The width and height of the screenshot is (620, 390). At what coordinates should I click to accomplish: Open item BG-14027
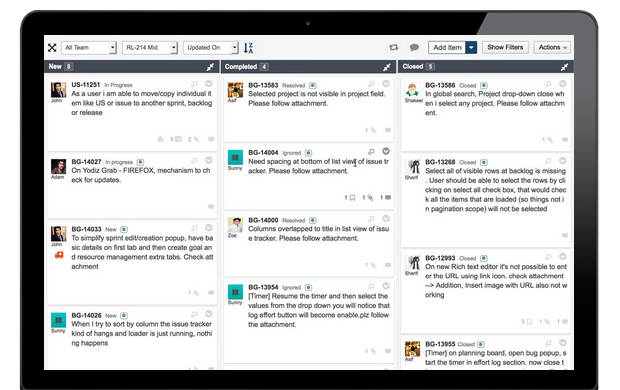tap(86, 162)
